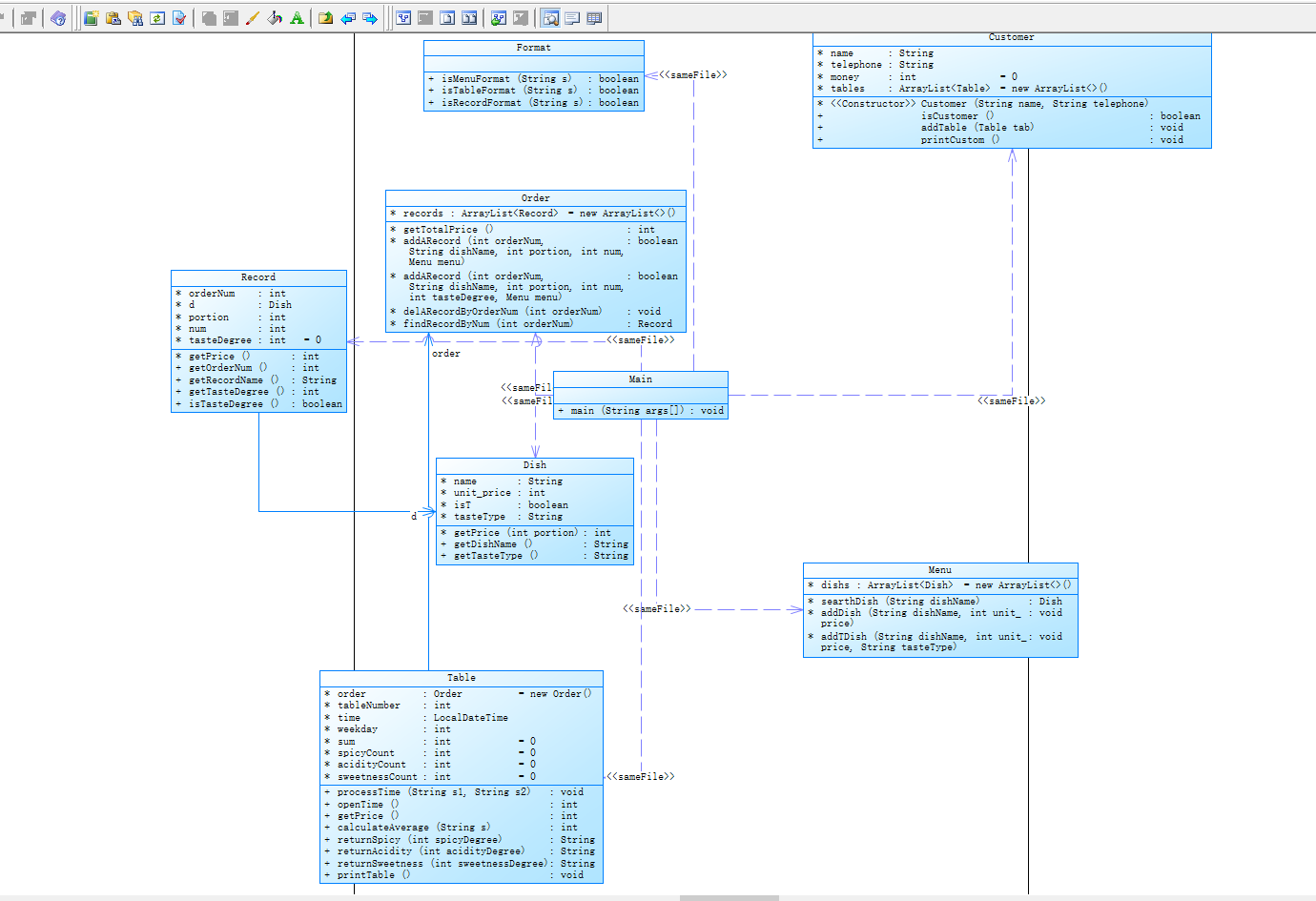Click the diagram with green arrow icon
This screenshot has width=1316, height=901.
pos(499,18)
